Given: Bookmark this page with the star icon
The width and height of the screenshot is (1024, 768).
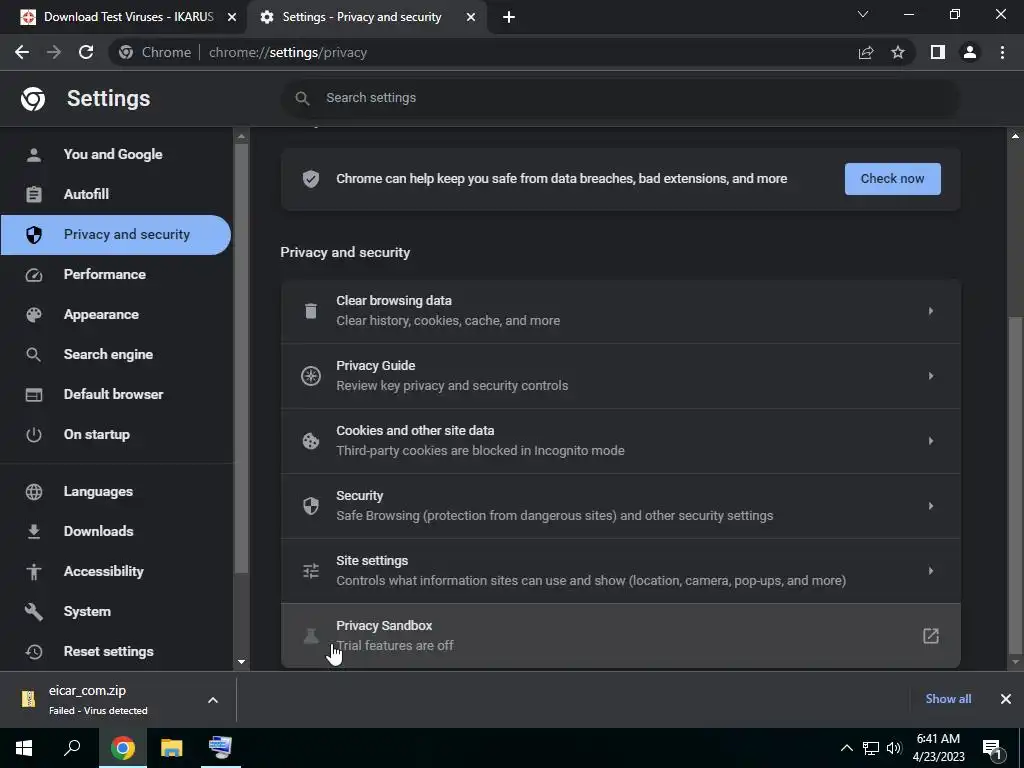Looking at the screenshot, I should pos(898,52).
